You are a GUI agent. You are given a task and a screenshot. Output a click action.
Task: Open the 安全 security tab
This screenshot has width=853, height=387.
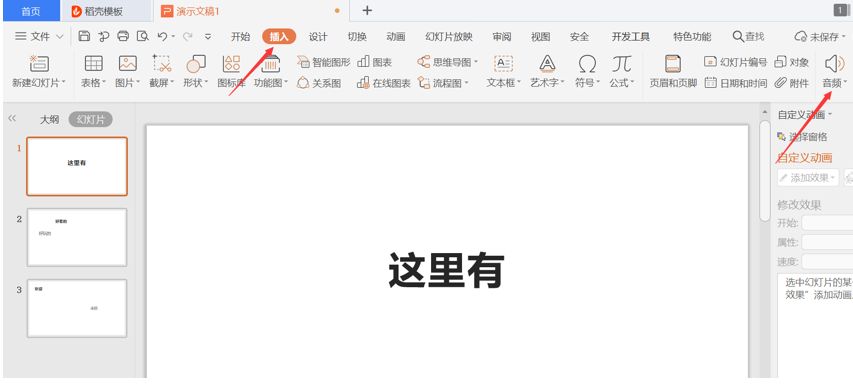click(579, 36)
